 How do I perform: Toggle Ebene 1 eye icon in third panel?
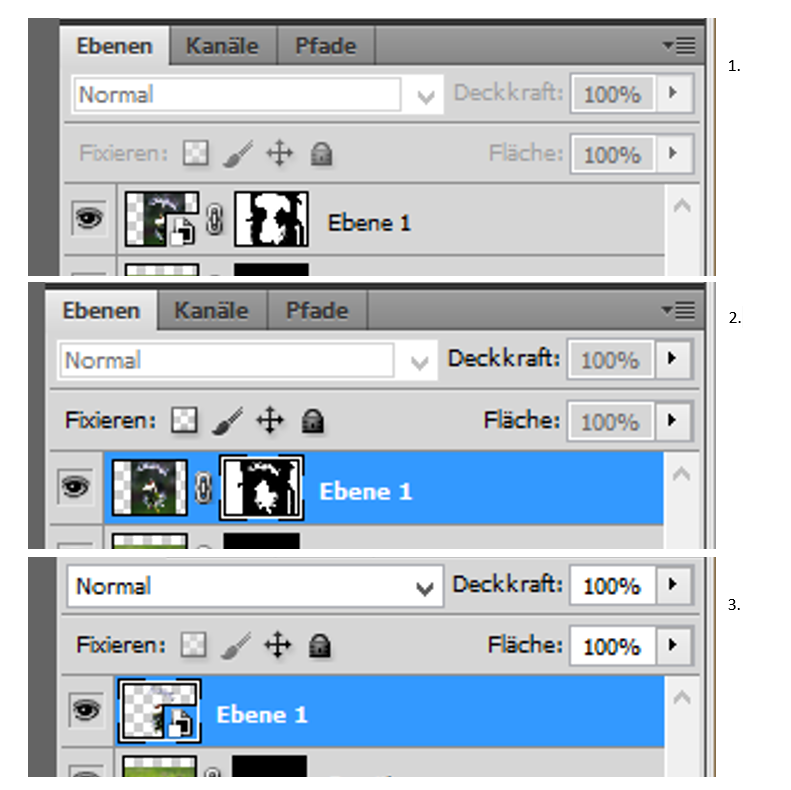point(86,710)
